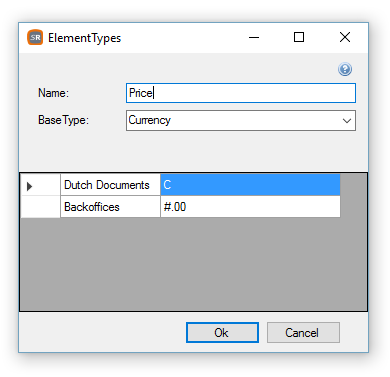Image resolution: width=390 pixels, height=377 pixels.
Task: Click the BaseType: label
Action: point(63,120)
